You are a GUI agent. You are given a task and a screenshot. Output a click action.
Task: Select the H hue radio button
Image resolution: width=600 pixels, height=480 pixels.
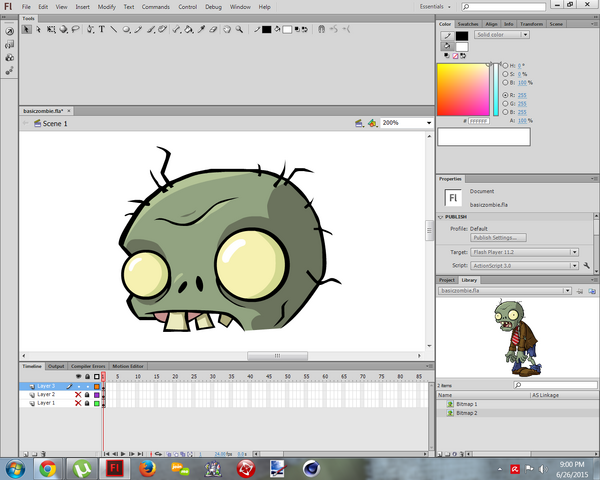505,65
